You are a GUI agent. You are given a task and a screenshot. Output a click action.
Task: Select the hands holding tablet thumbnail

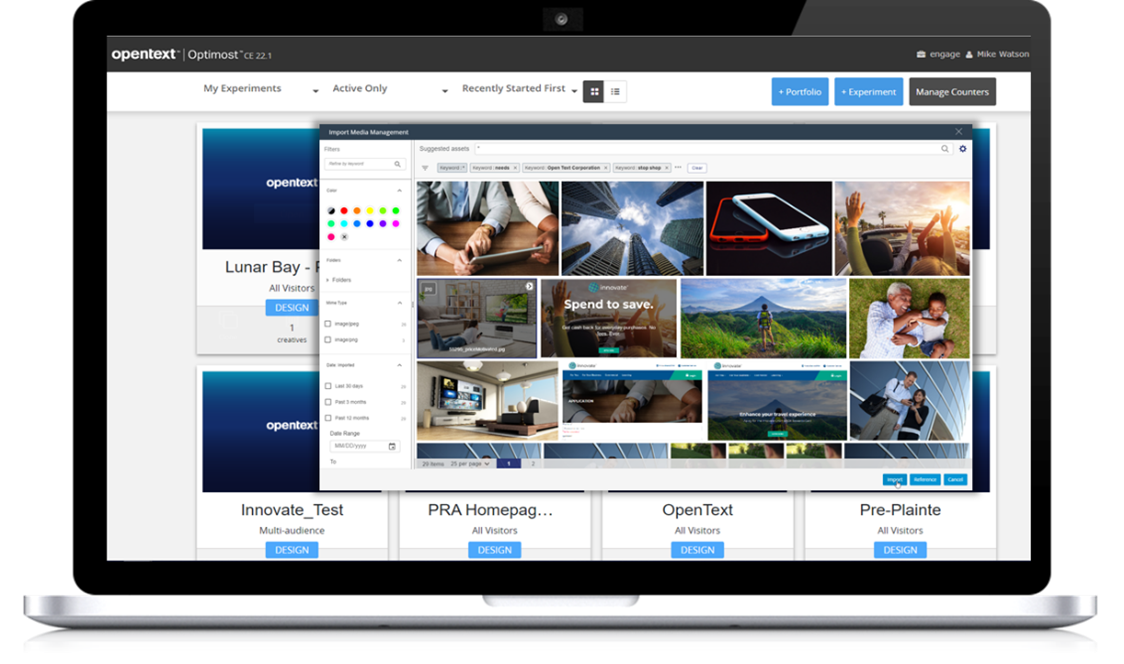coord(487,228)
